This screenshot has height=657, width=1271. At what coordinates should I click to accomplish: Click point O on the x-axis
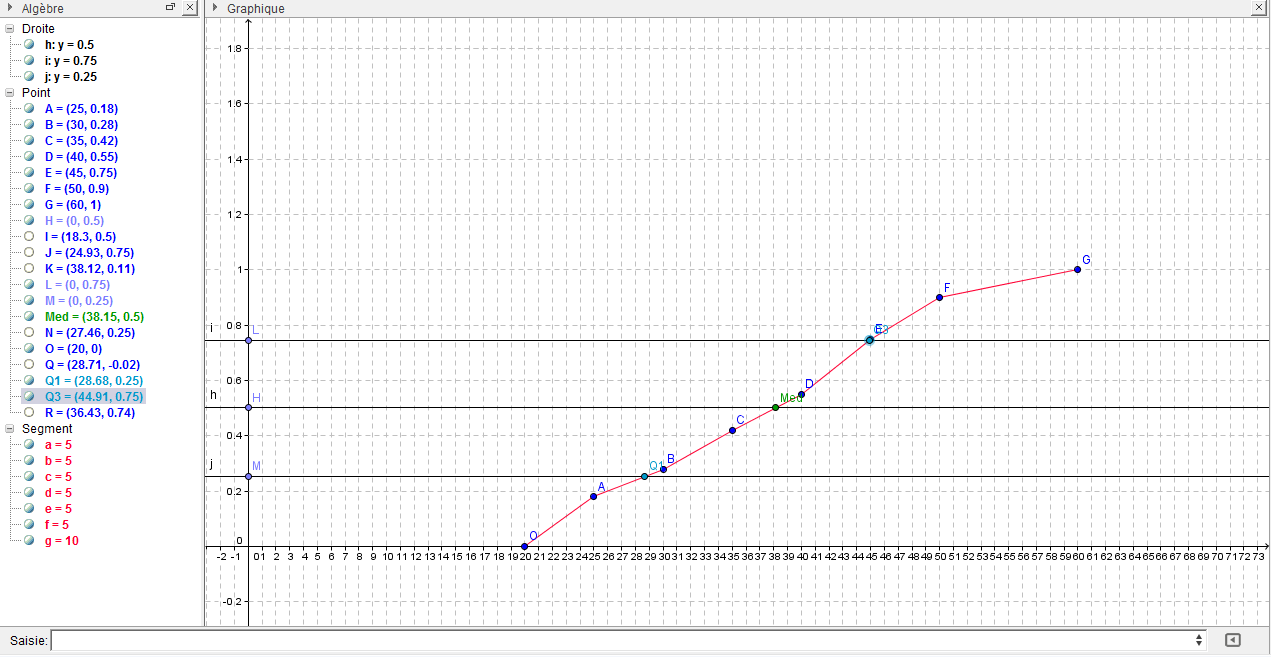(x=525, y=546)
